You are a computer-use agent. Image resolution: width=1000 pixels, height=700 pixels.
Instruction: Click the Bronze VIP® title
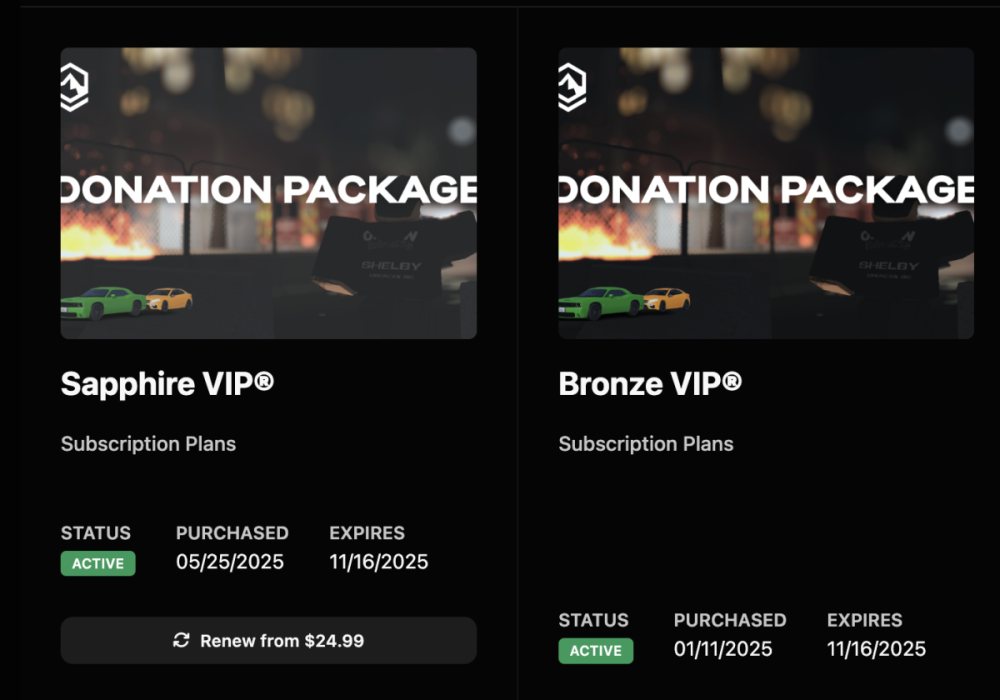[650, 384]
